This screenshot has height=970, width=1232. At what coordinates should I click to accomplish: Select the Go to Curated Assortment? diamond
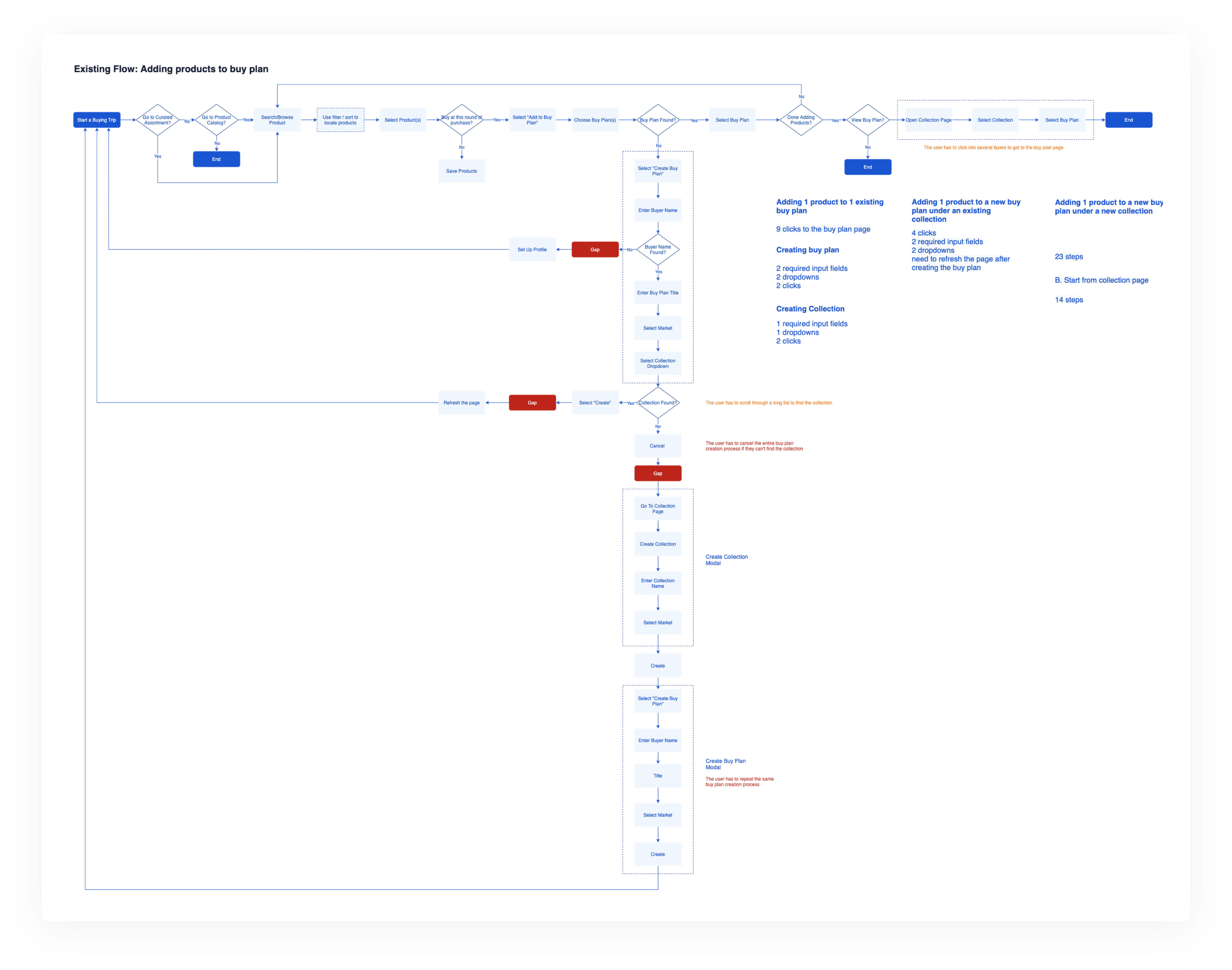157,120
